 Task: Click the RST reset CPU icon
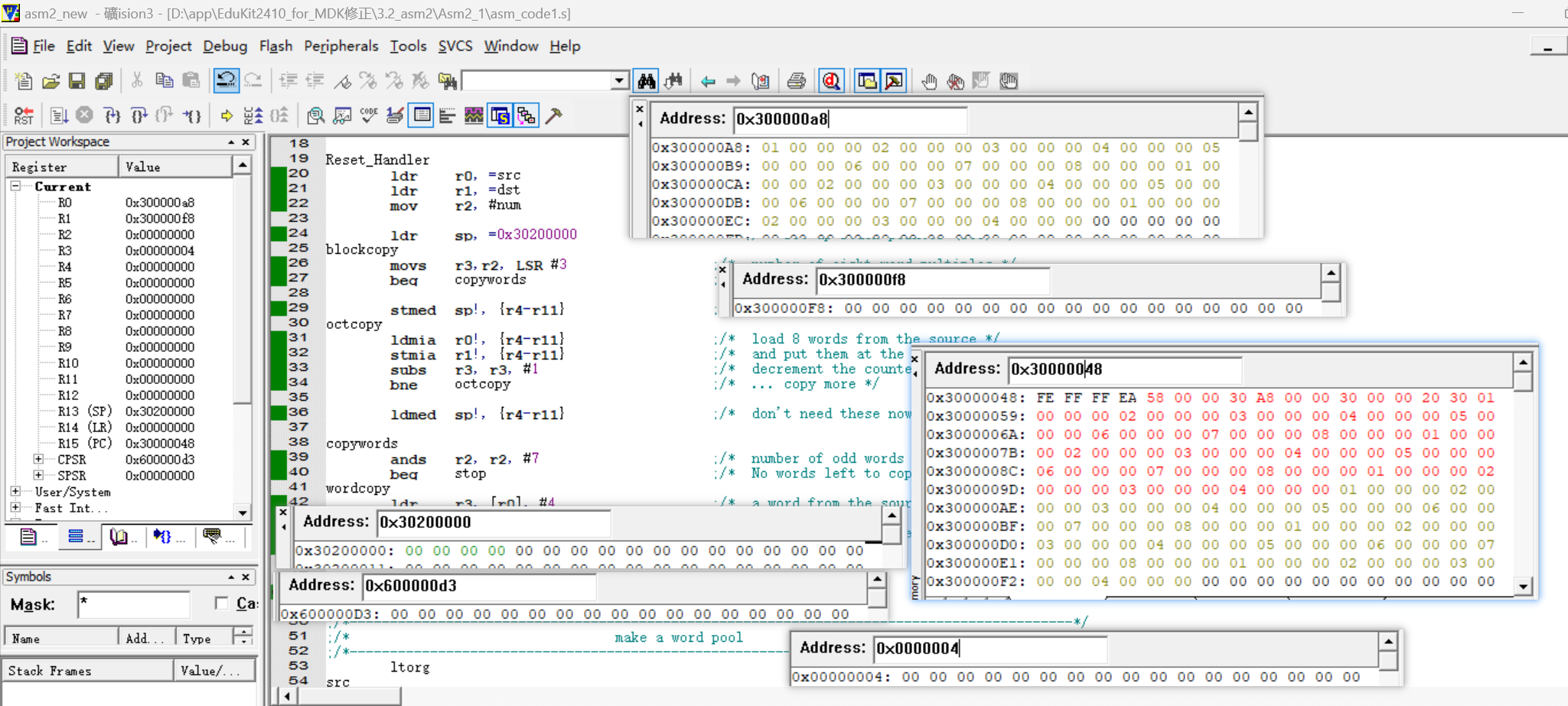coord(24,115)
